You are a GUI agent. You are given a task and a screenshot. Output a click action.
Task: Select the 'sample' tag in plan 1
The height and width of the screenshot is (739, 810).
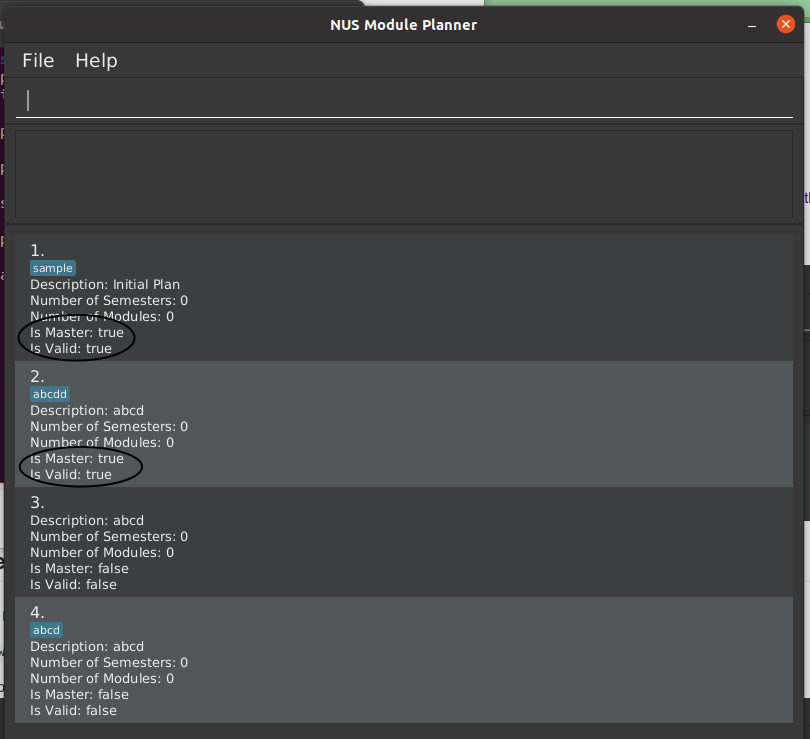point(53,268)
